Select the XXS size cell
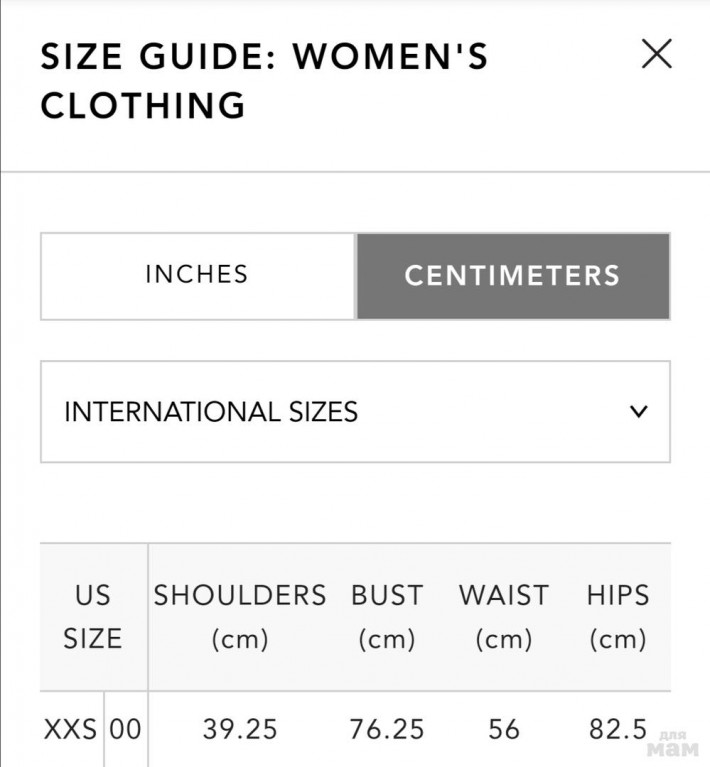Viewport: 710px width, 767px height. [x=70, y=729]
